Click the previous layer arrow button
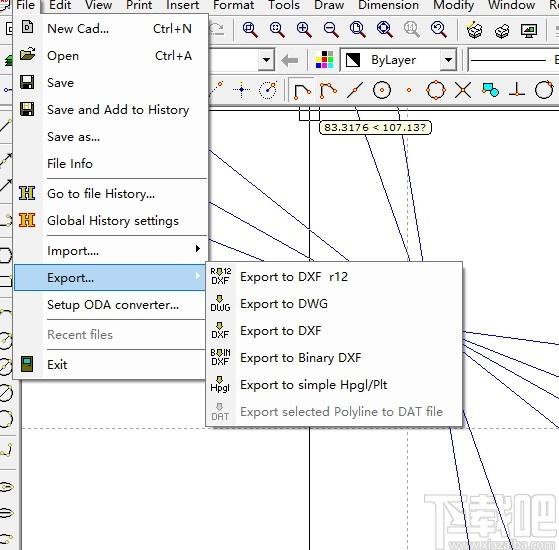Image resolution: width=559 pixels, height=550 pixels. click(x=289, y=60)
